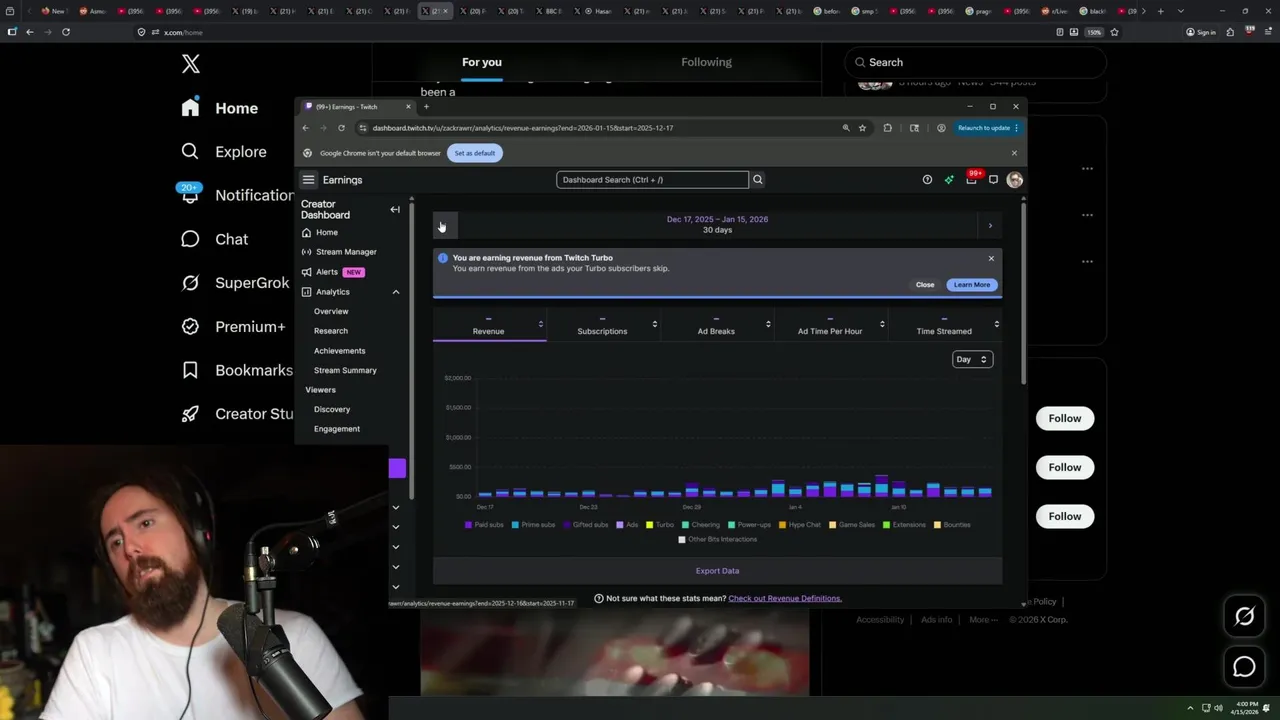Click the X logo on the X homepage
1280x720 pixels.
pyautogui.click(x=191, y=64)
